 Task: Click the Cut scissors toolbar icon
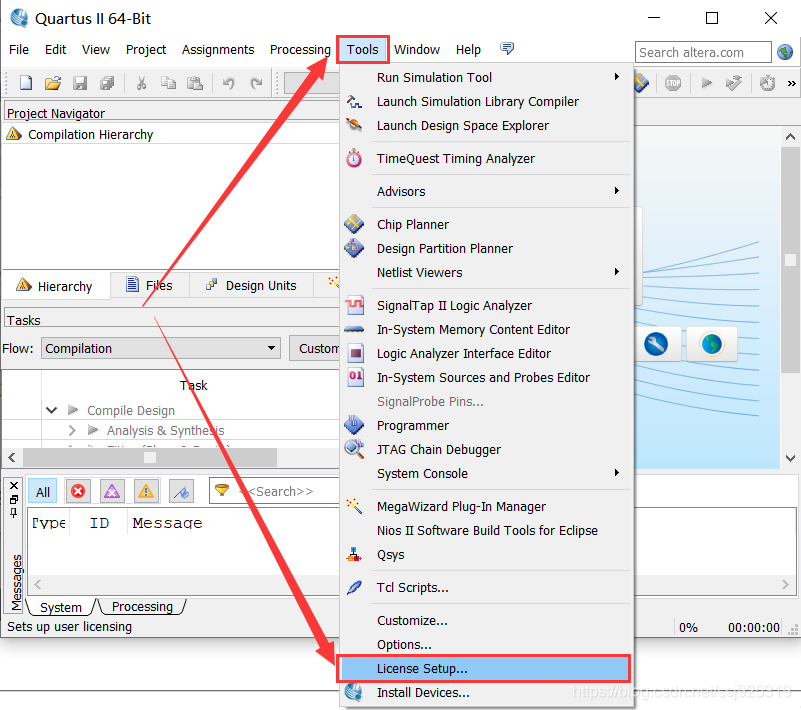click(x=142, y=83)
